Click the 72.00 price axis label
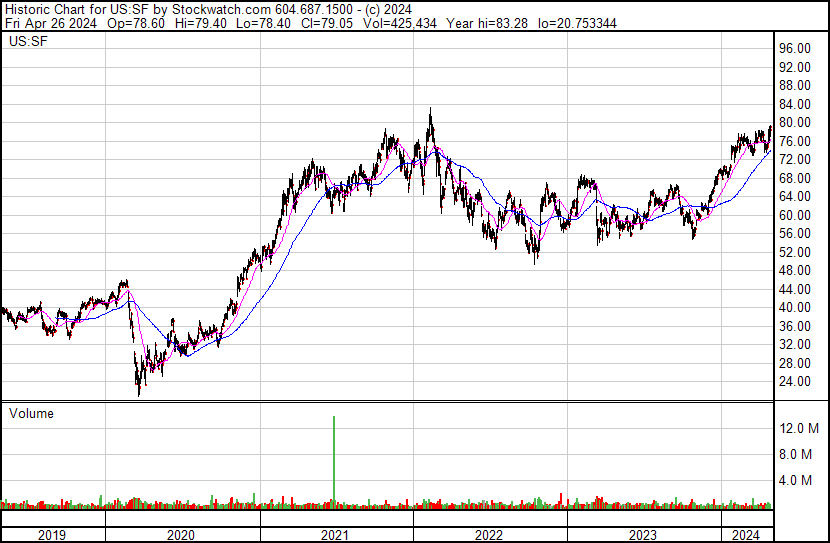The height and width of the screenshot is (543, 830). 795,160
